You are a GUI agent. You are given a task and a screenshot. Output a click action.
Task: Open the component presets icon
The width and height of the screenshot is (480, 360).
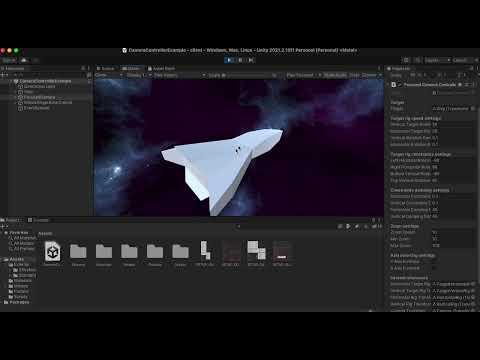(467, 85)
